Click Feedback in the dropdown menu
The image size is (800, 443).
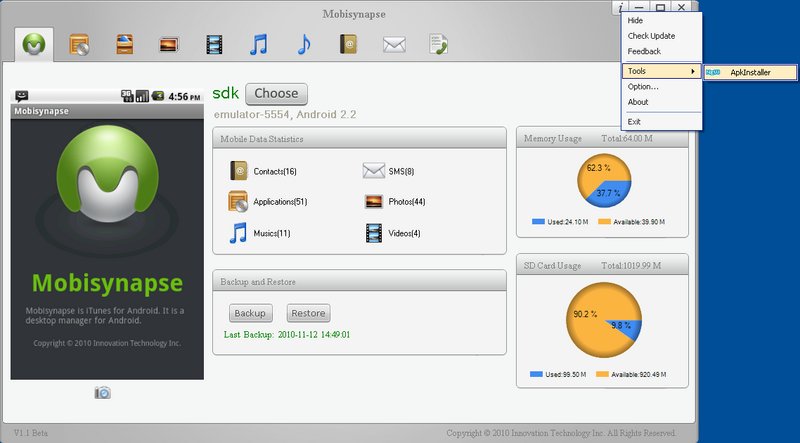tap(644, 51)
